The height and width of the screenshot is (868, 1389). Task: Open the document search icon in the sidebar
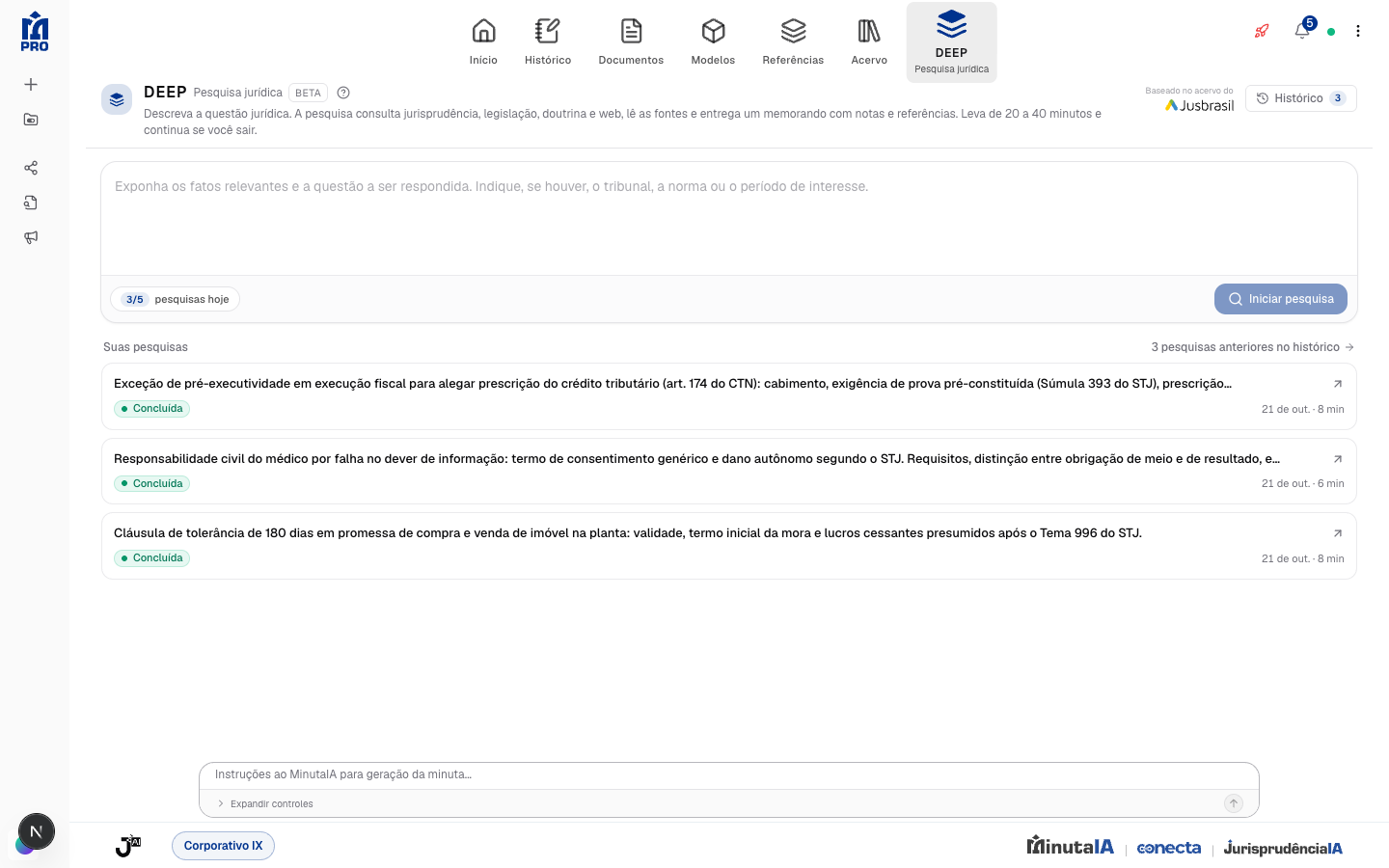pos(31,203)
